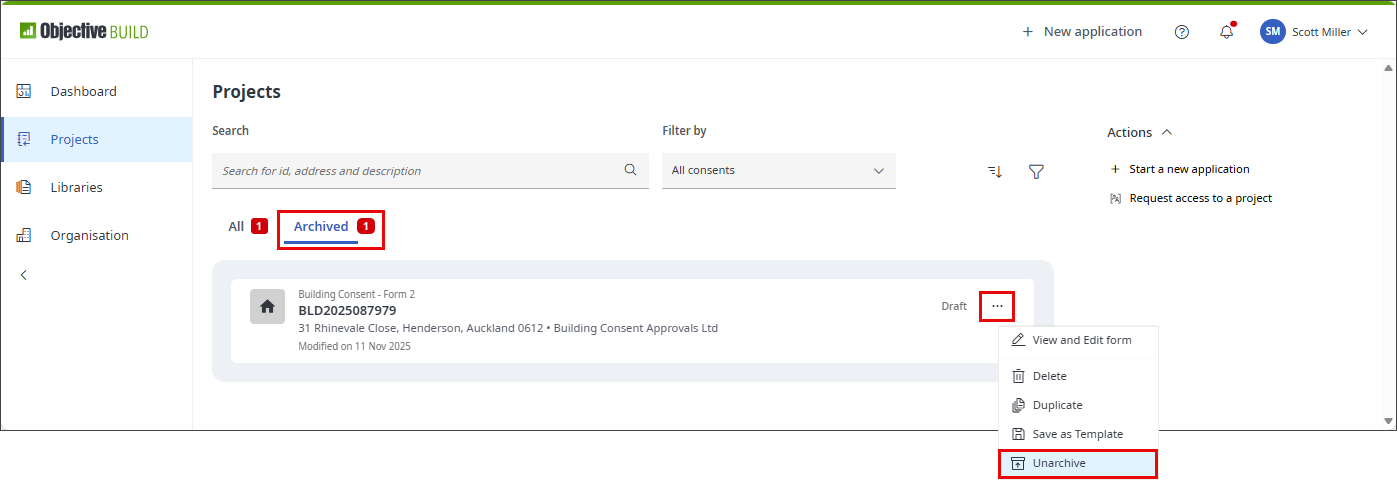
Task: Click the search magnifier icon
Action: pyautogui.click(x=630, y=170)
